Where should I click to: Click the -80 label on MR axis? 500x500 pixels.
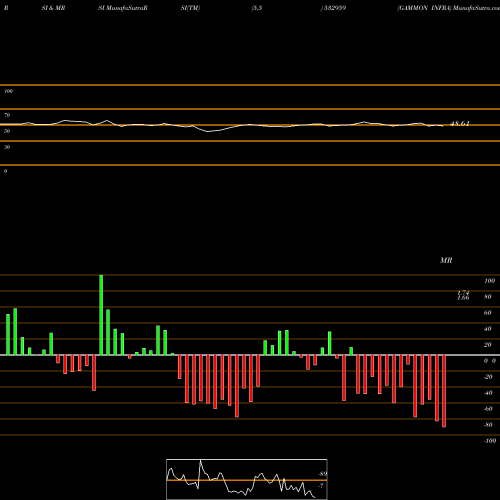click(x=488, y=425)
